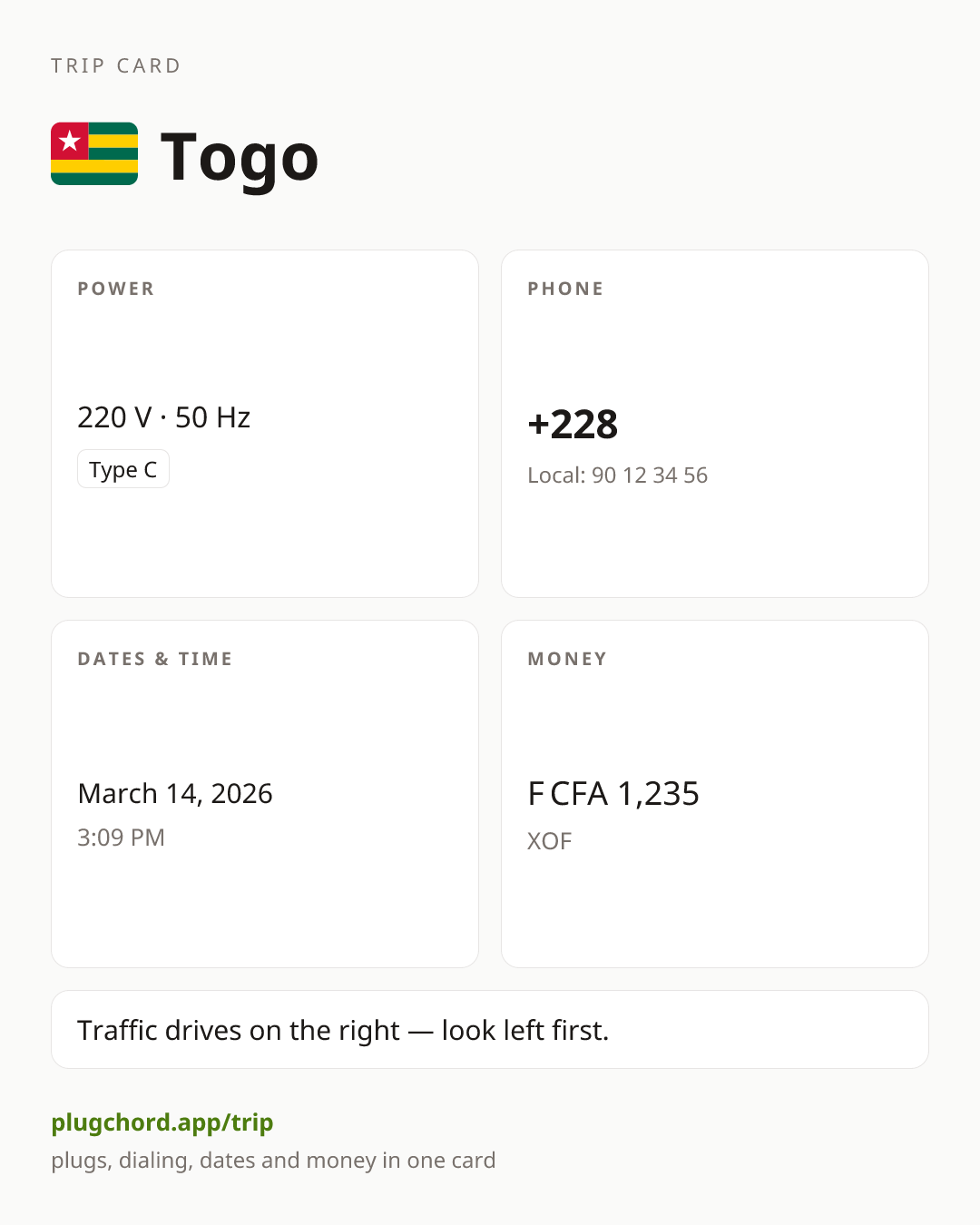980x1225 pixels.
Task: Select the 220 V · 50 Hz text
Action: [164, 417]
